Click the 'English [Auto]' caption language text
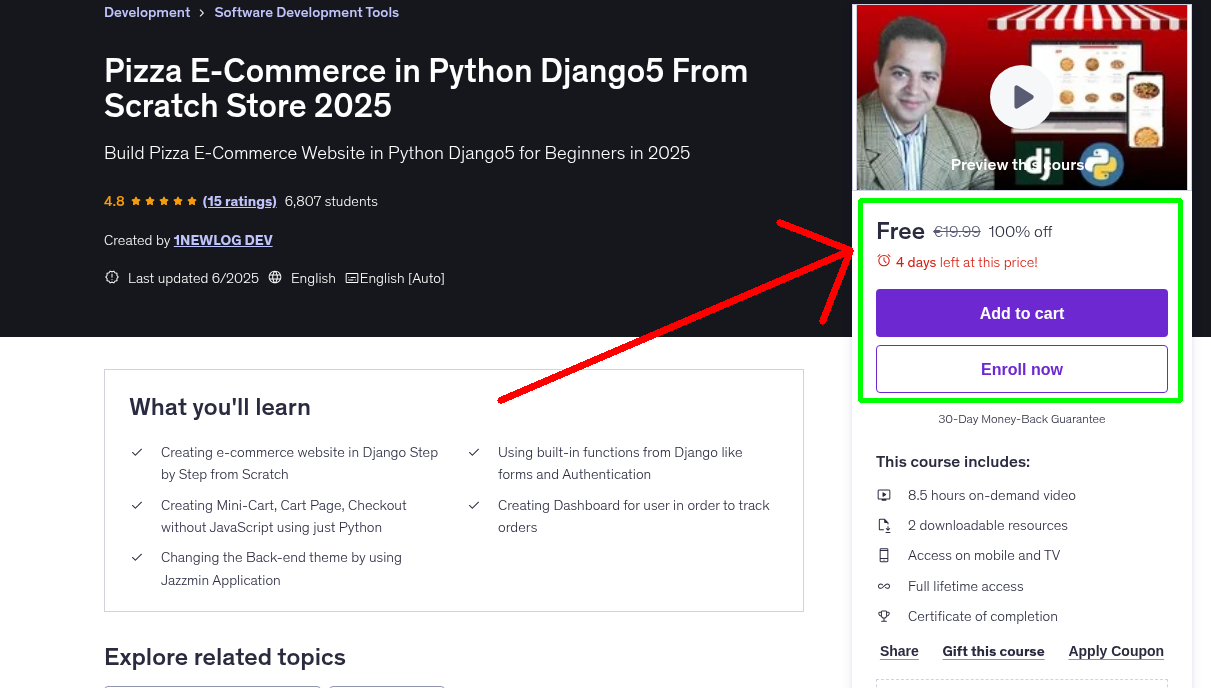The image size is (1211, 688). [x=402, y=278]
